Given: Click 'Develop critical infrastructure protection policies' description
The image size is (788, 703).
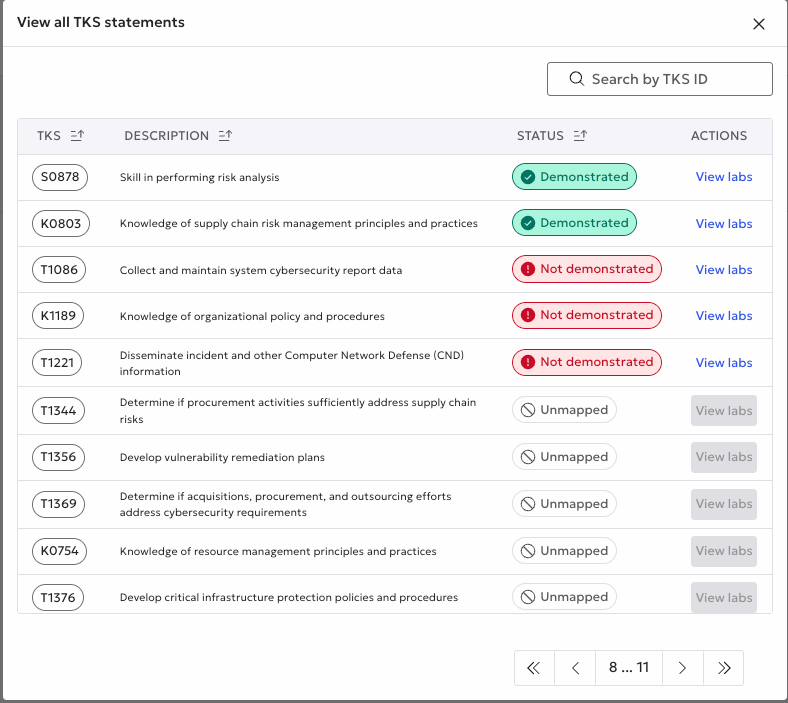Looking at the screenshot, I should tap(289, 597).
